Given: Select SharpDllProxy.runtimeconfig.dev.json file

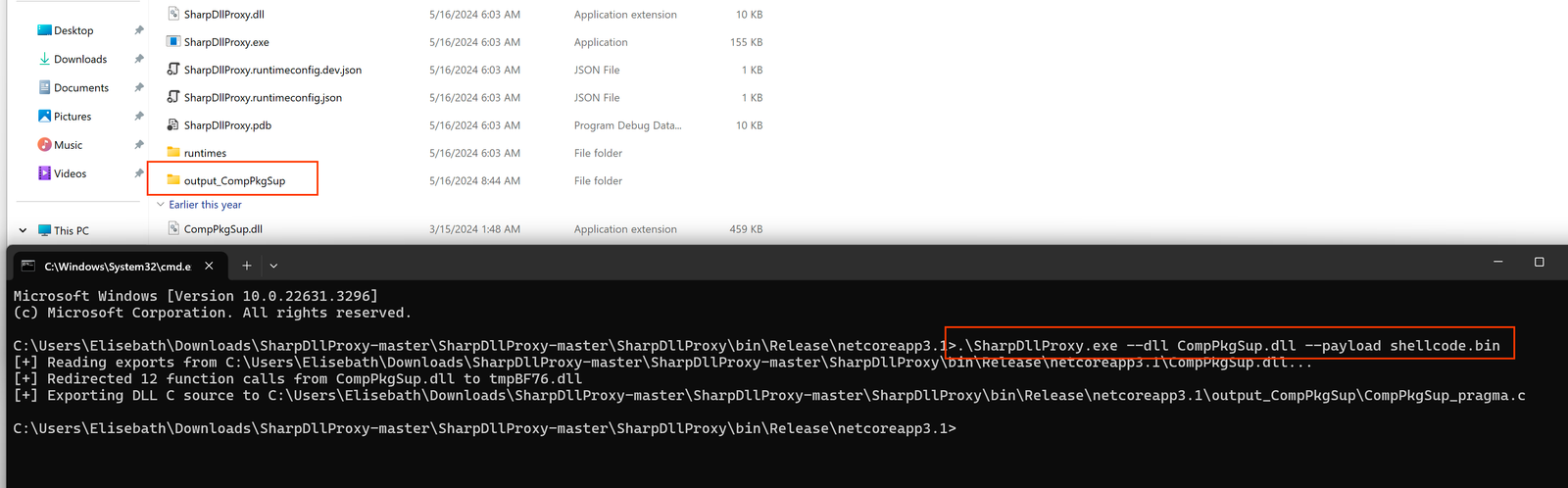Looking at the screenshot, I should [272, 70].
